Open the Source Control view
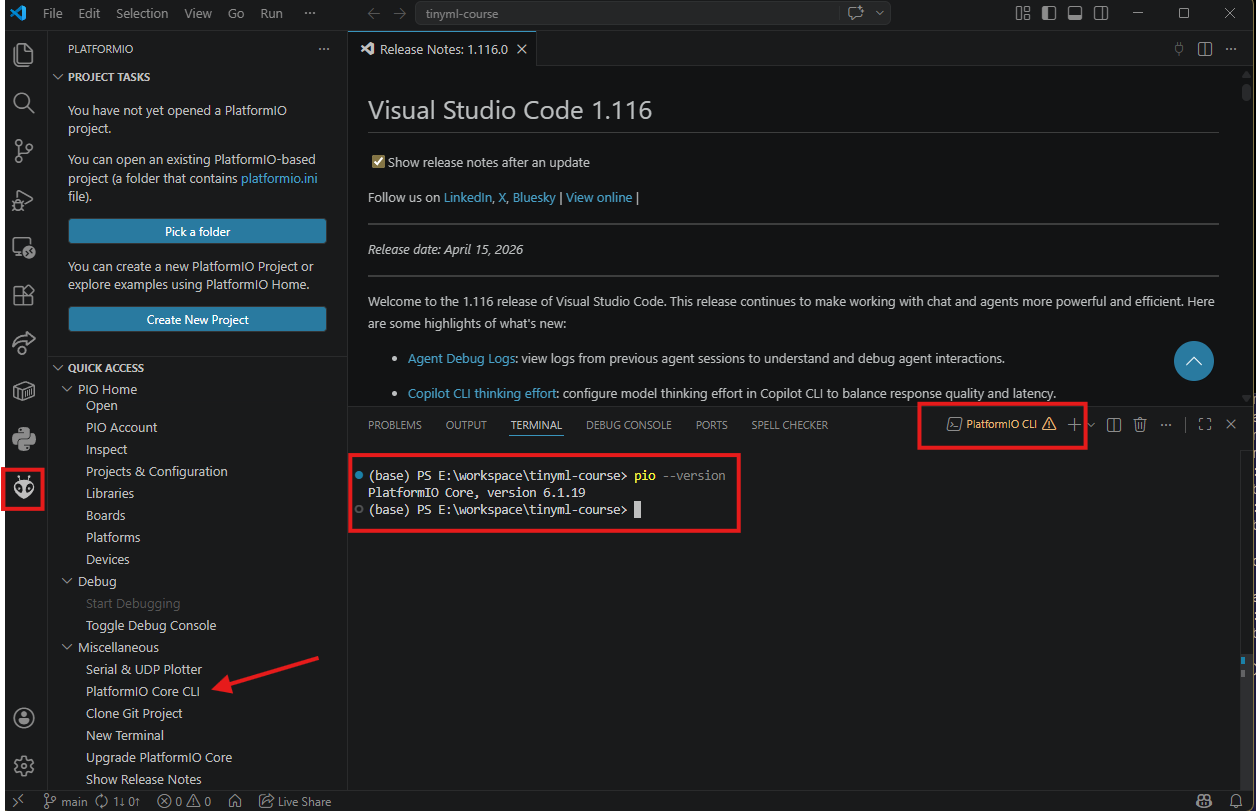The width and height of the screenshot is (1256, 811). pyautogui.click(x=24, y=151)
